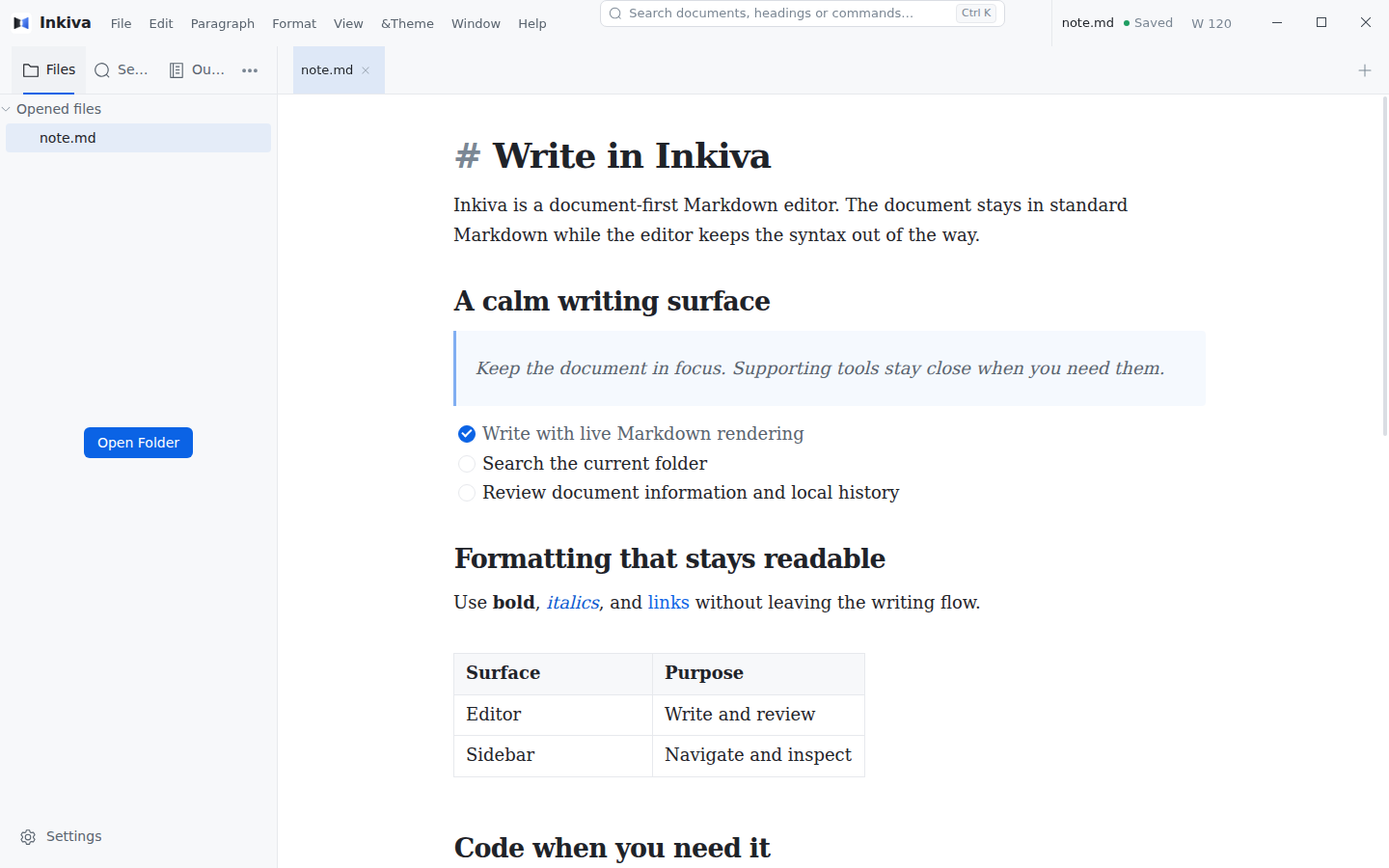
Task: Collapse the Opened files section
Action: coord(7,109)
